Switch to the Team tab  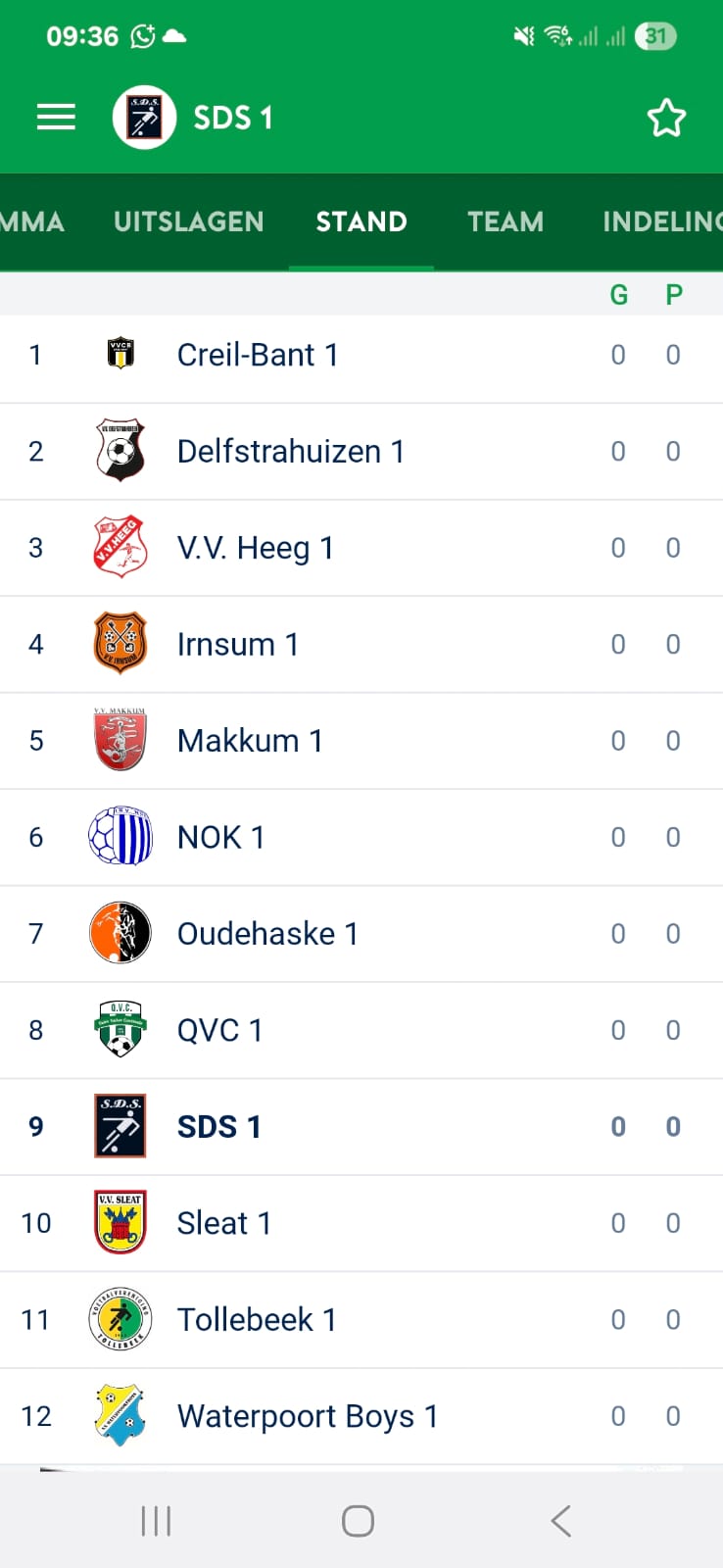[506, 222]
